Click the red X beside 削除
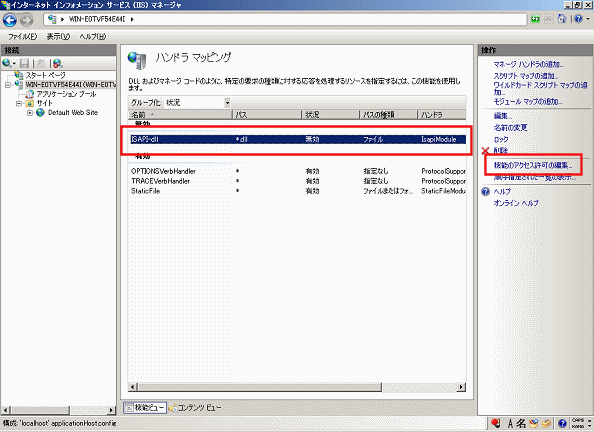Screen dimensions: 594x432 (485, 151)
